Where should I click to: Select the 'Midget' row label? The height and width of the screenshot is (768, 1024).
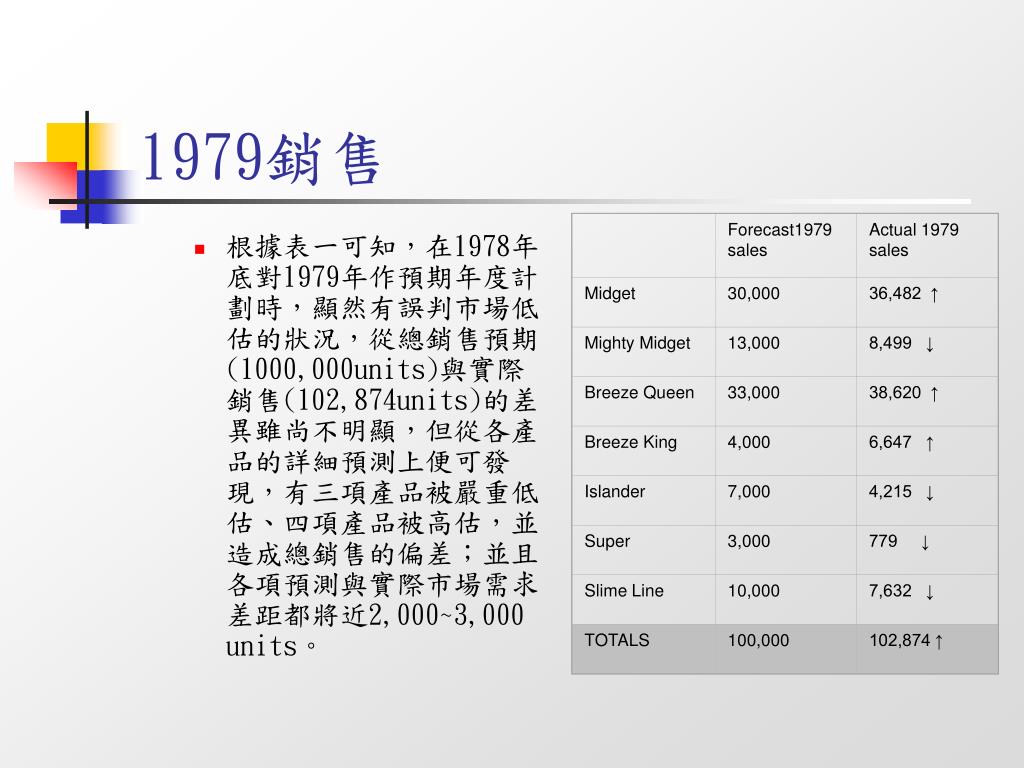(609, 294)
